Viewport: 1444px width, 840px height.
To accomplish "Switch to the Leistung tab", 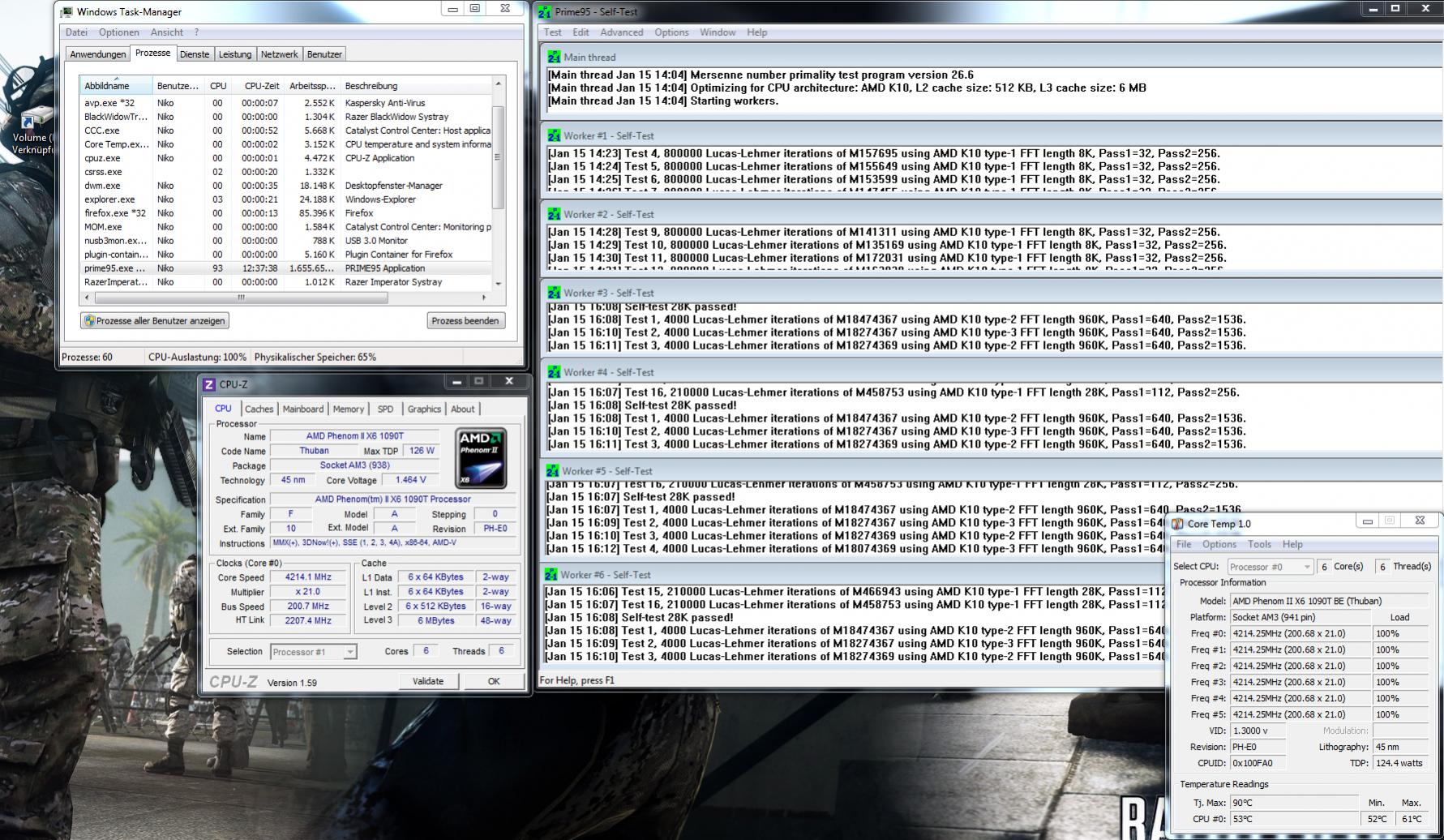I will (235, 54).
